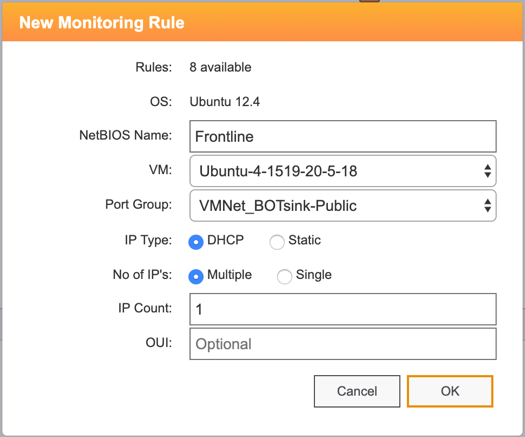Click the Port Group dropdown arrows icon

[488, 206]
